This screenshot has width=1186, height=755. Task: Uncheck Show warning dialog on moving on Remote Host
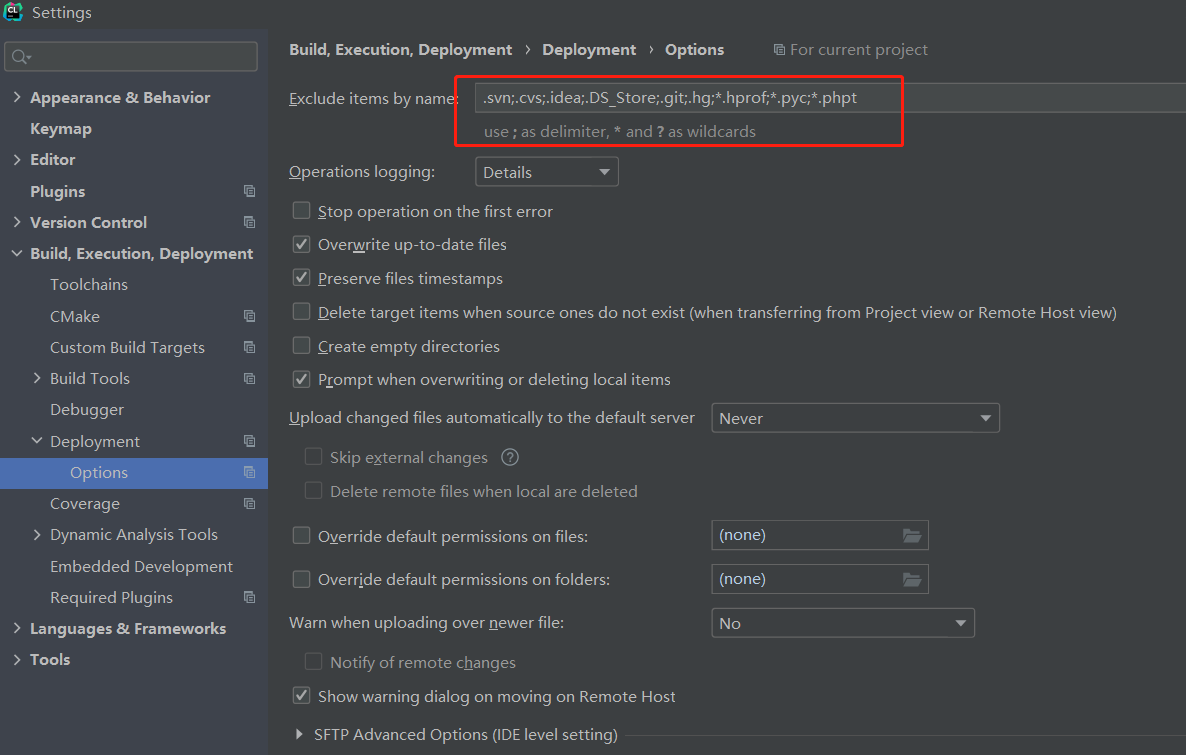click(x=301, y=696)
